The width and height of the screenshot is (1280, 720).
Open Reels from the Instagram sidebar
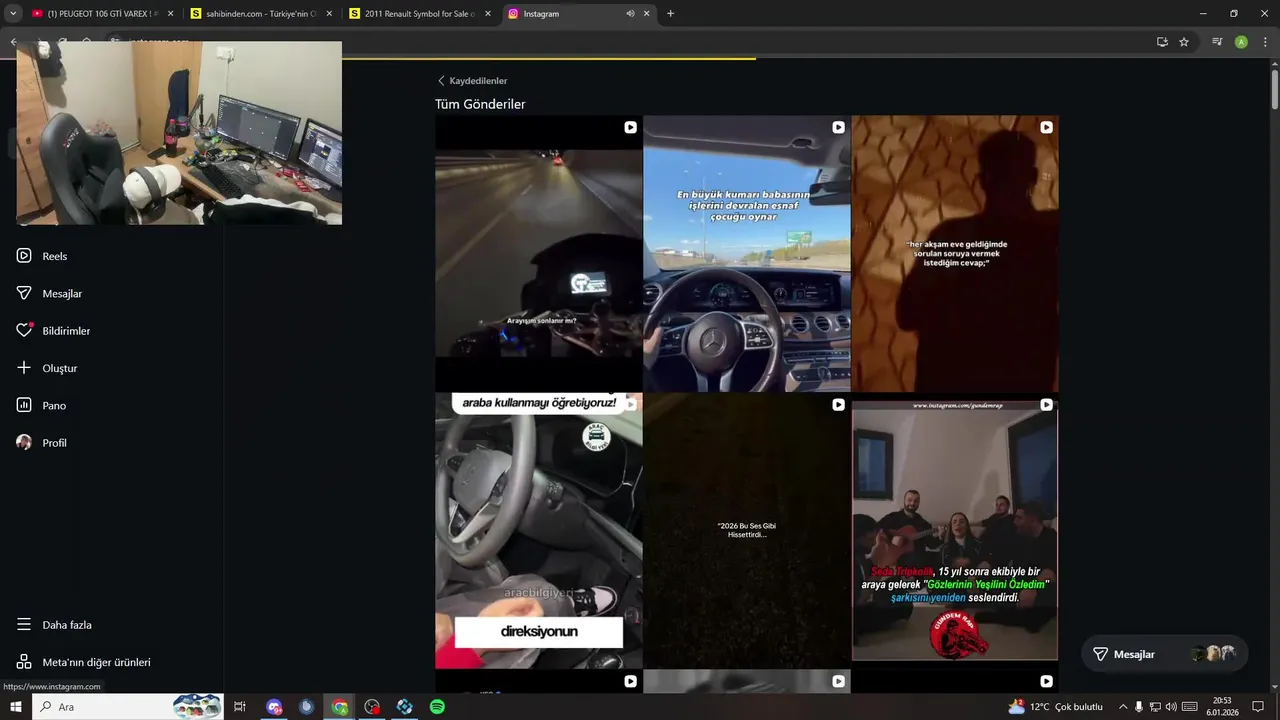[x=41, y=256]
